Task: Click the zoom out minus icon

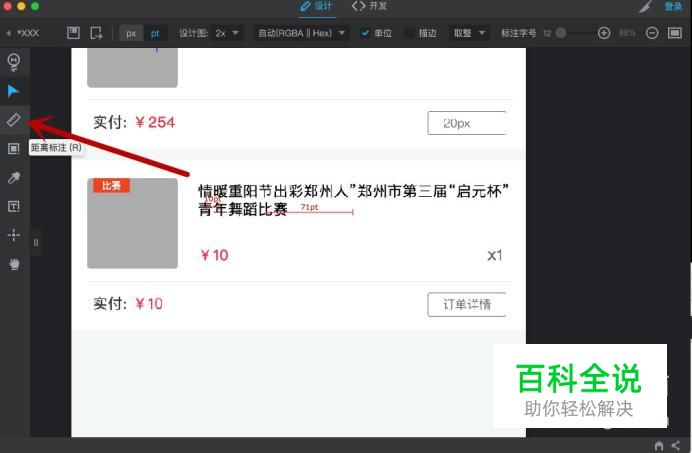Action: (x=652, y=33)
